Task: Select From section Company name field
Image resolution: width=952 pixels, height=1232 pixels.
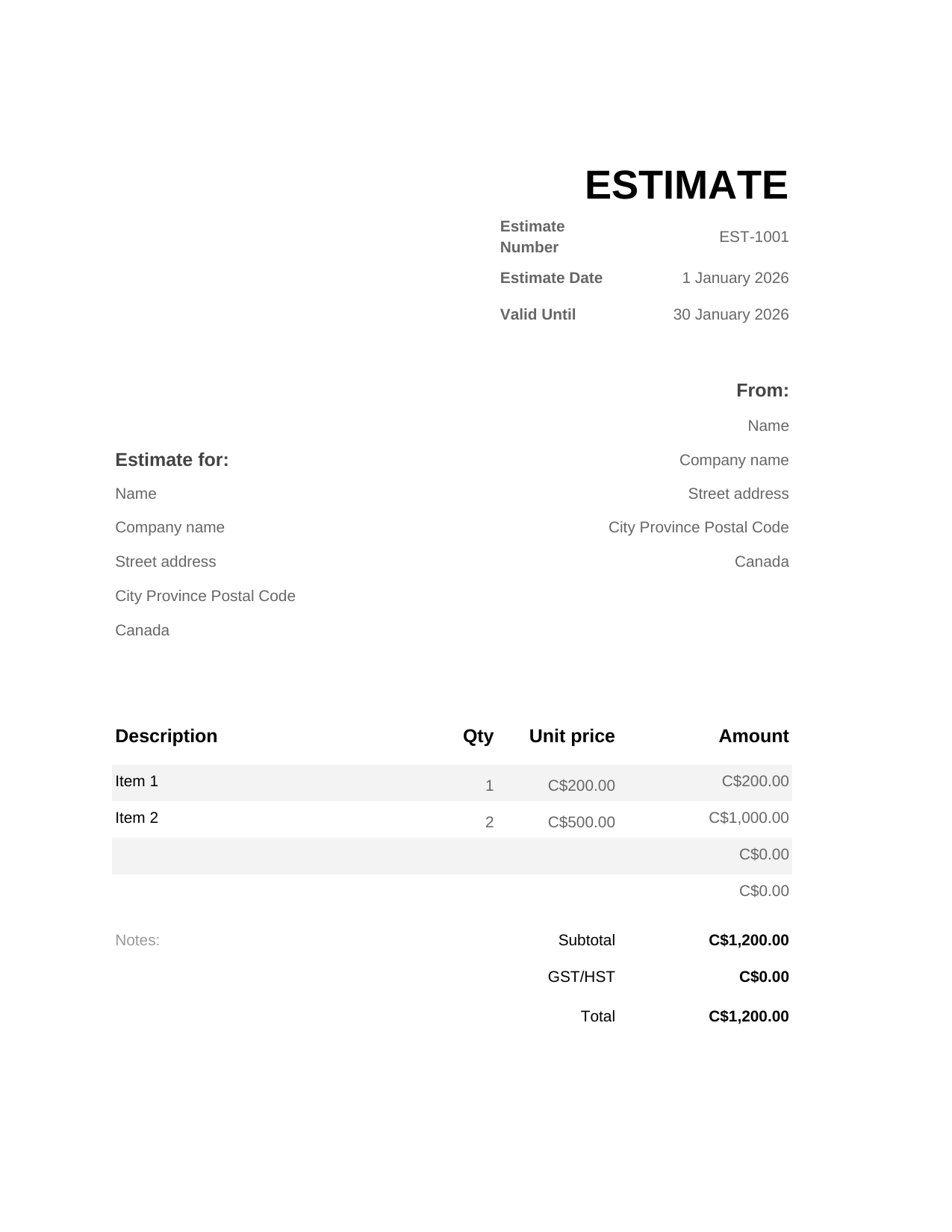Action: [733, 460]
